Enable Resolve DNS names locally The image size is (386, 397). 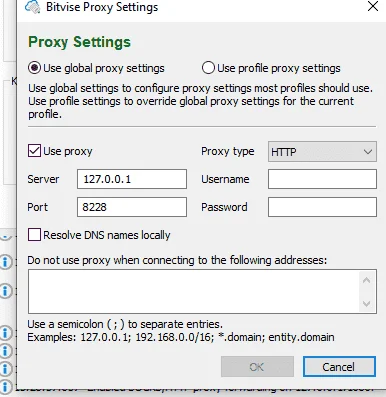(x=34, y=235)
